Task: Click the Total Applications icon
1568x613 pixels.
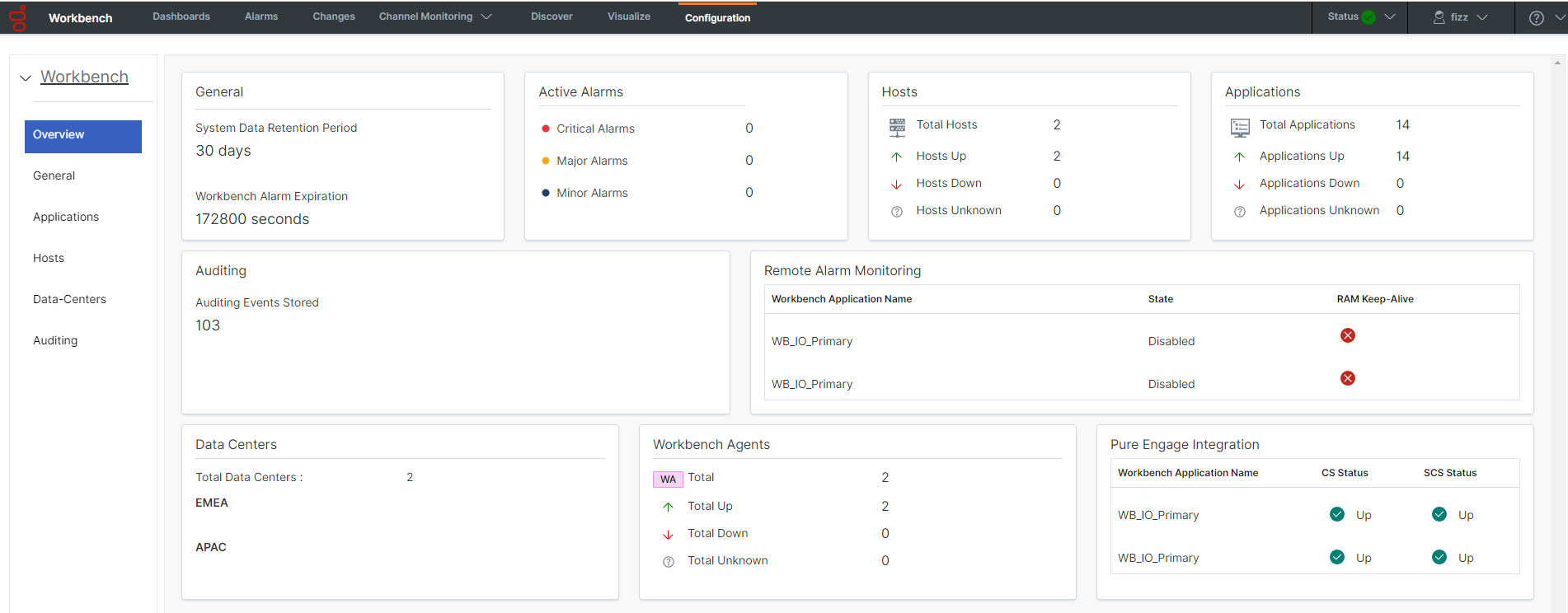Action: coord(1240,127)
